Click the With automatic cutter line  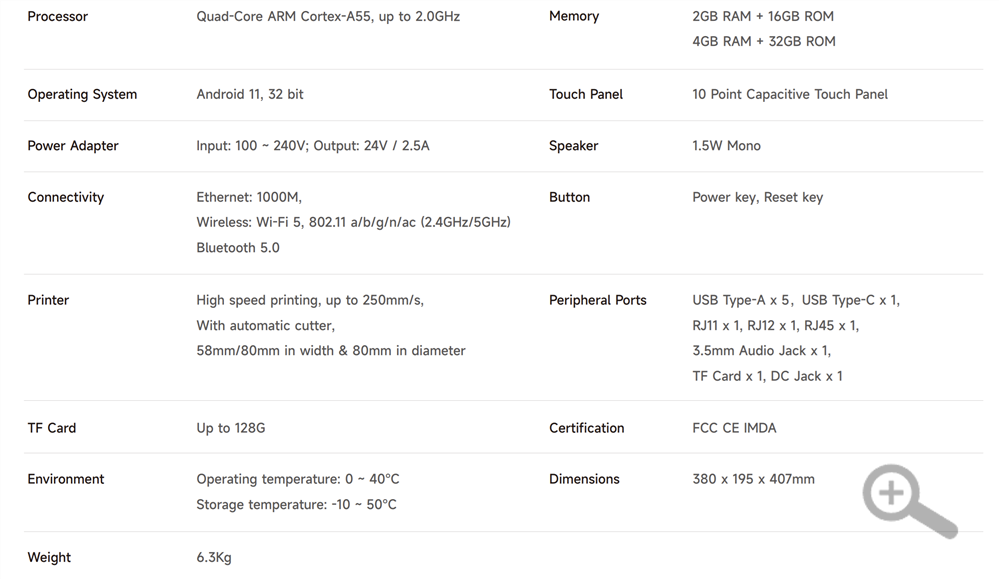265,325
